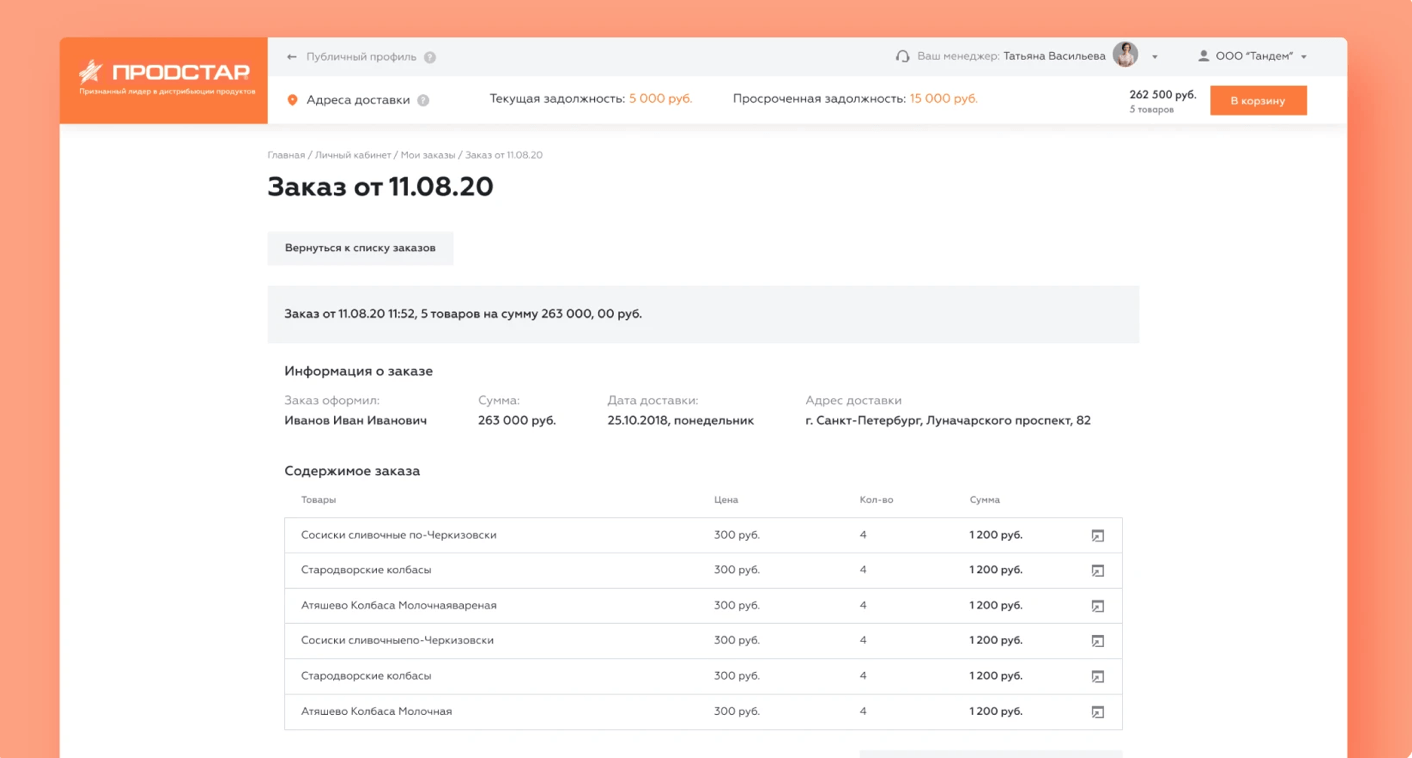Click the current debt amount 5 000 руб.
Image resolution: width=1412 pixels, height=758 pixels.
[660, 99]
